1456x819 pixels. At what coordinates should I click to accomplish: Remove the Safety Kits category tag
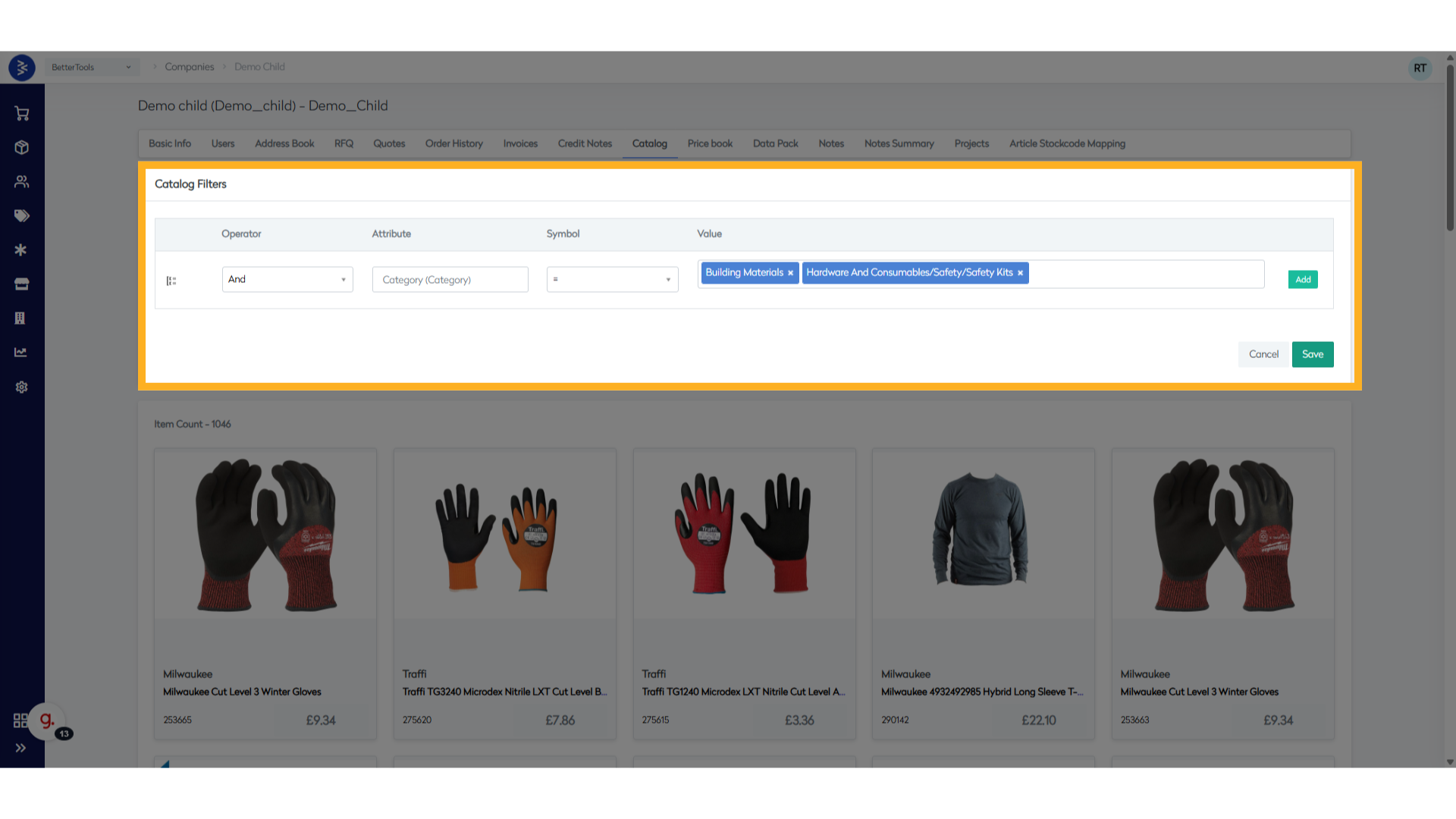(x=1020, y=273)
